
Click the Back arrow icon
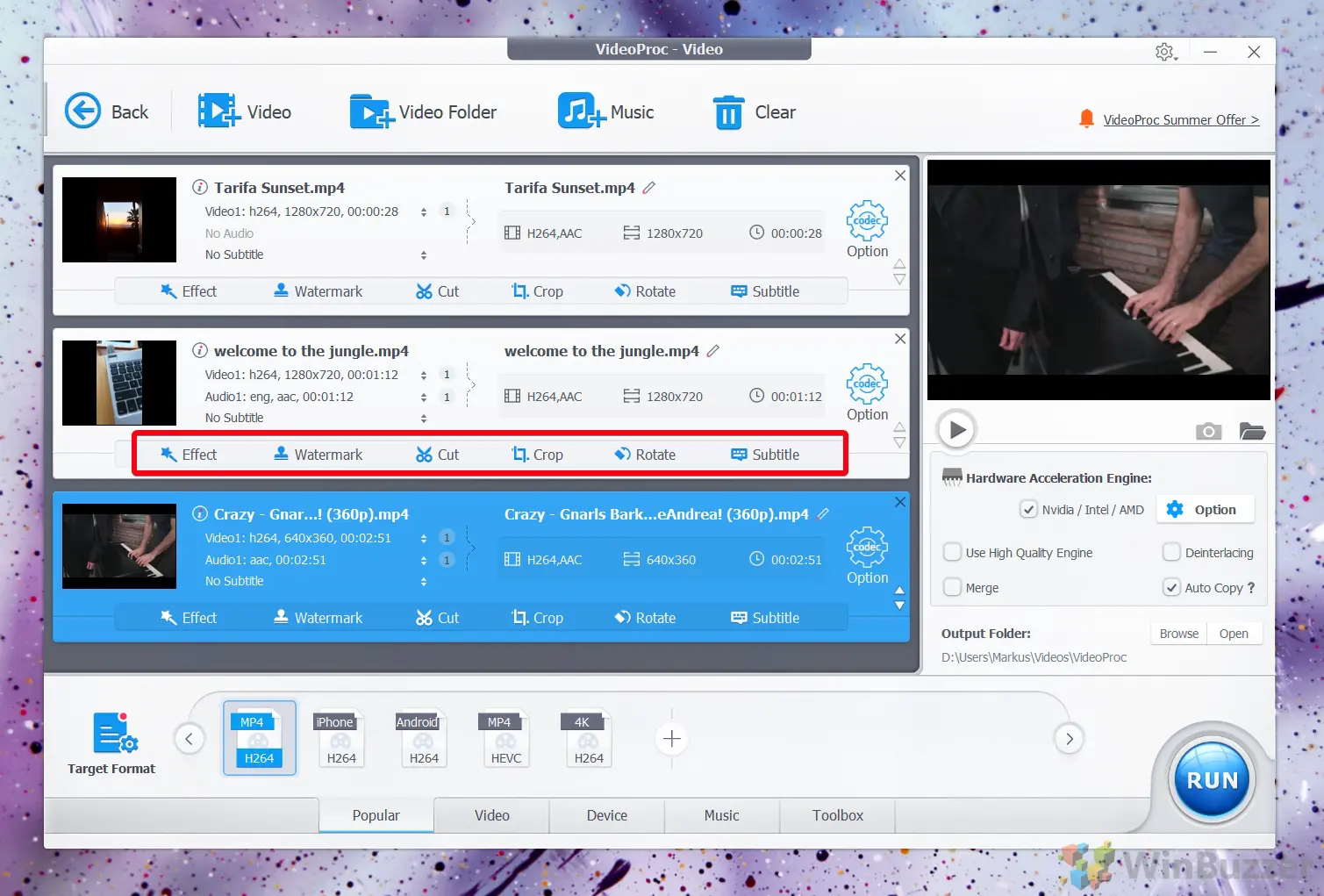click(x=83, y=111)
